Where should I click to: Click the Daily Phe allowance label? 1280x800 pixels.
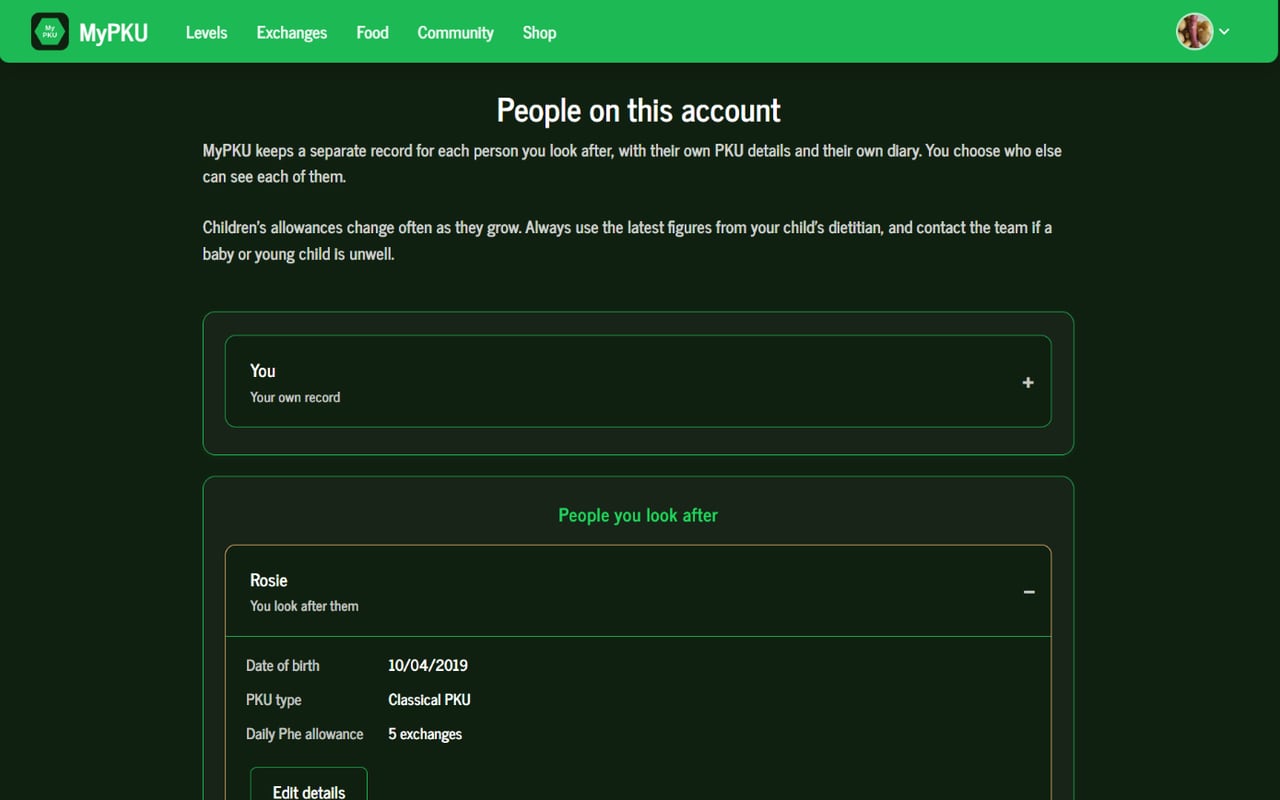point(305,734)
